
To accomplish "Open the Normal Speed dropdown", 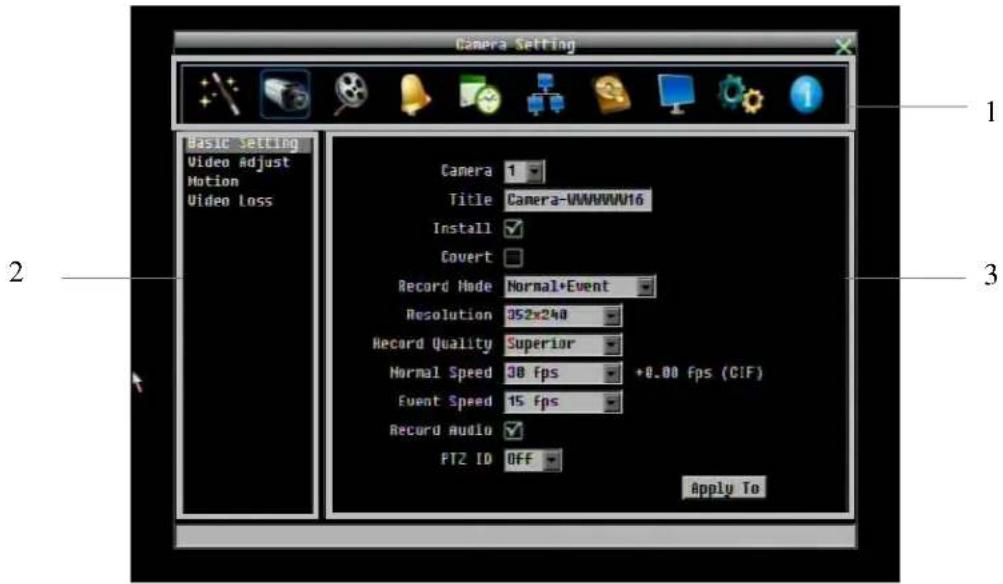I will pos(563,372).
